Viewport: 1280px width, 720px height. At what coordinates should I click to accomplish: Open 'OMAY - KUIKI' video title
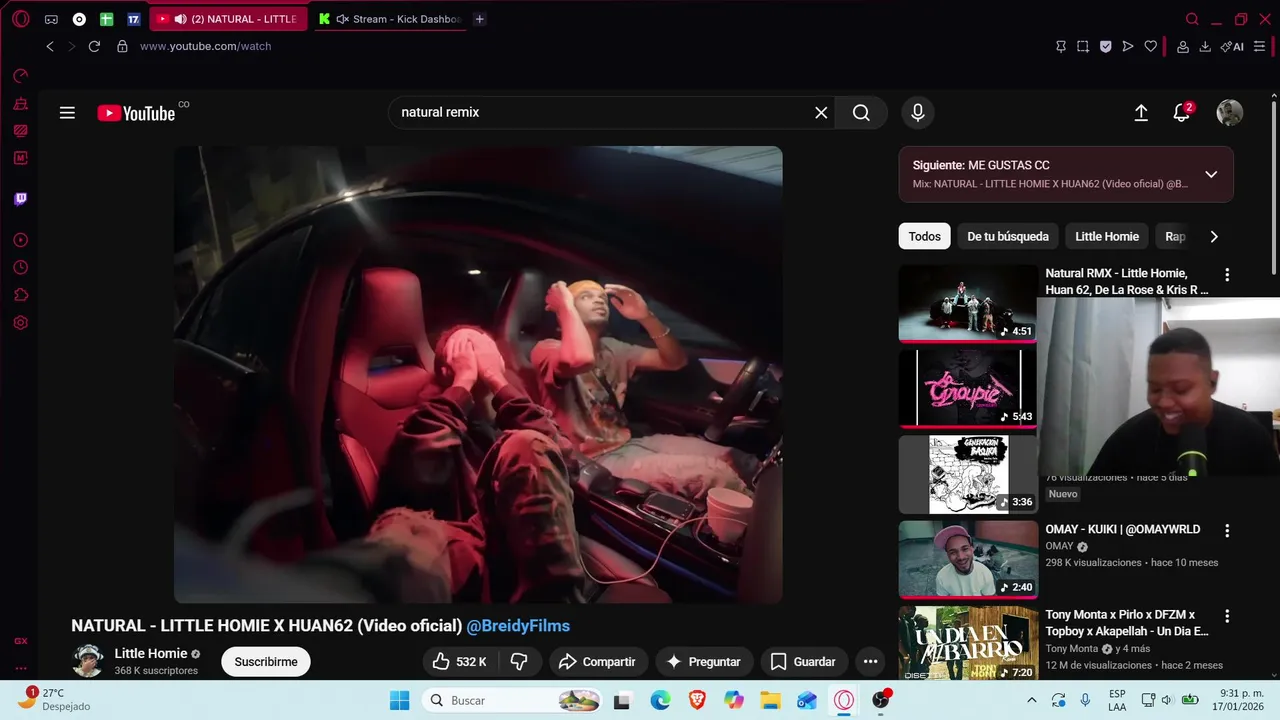coord(1122,530)
